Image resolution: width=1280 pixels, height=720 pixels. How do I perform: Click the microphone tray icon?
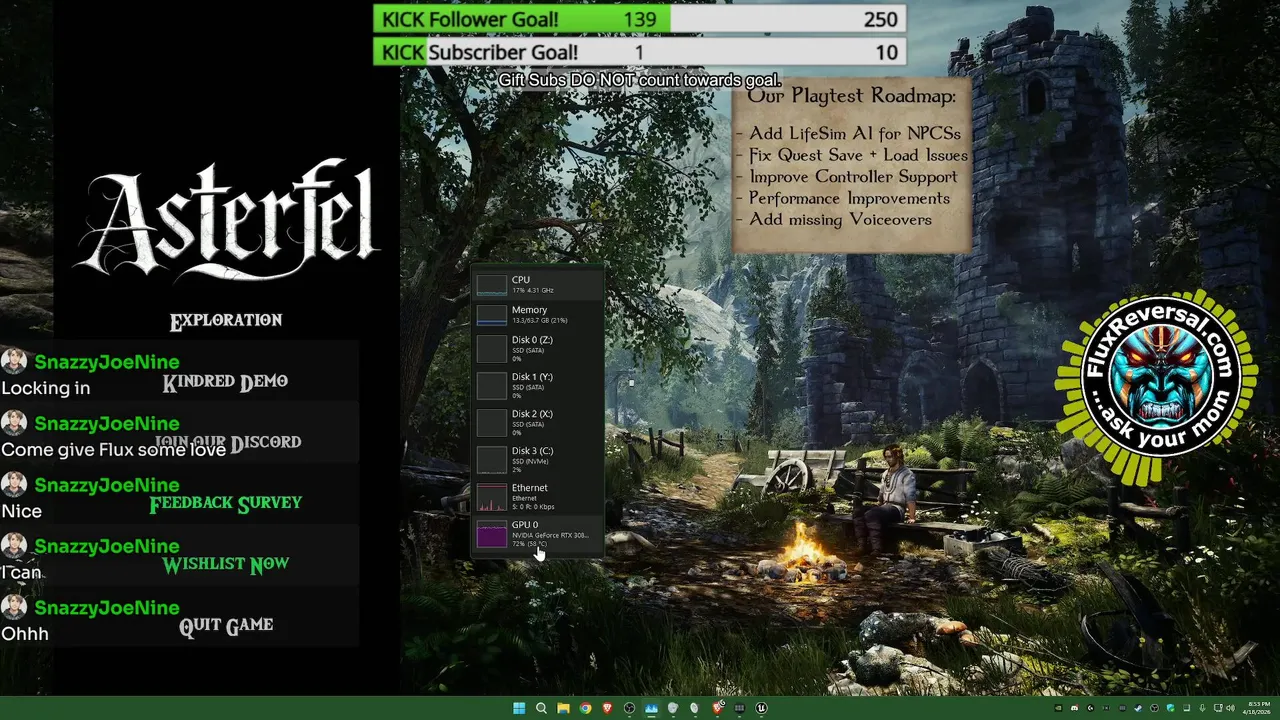1202,708
